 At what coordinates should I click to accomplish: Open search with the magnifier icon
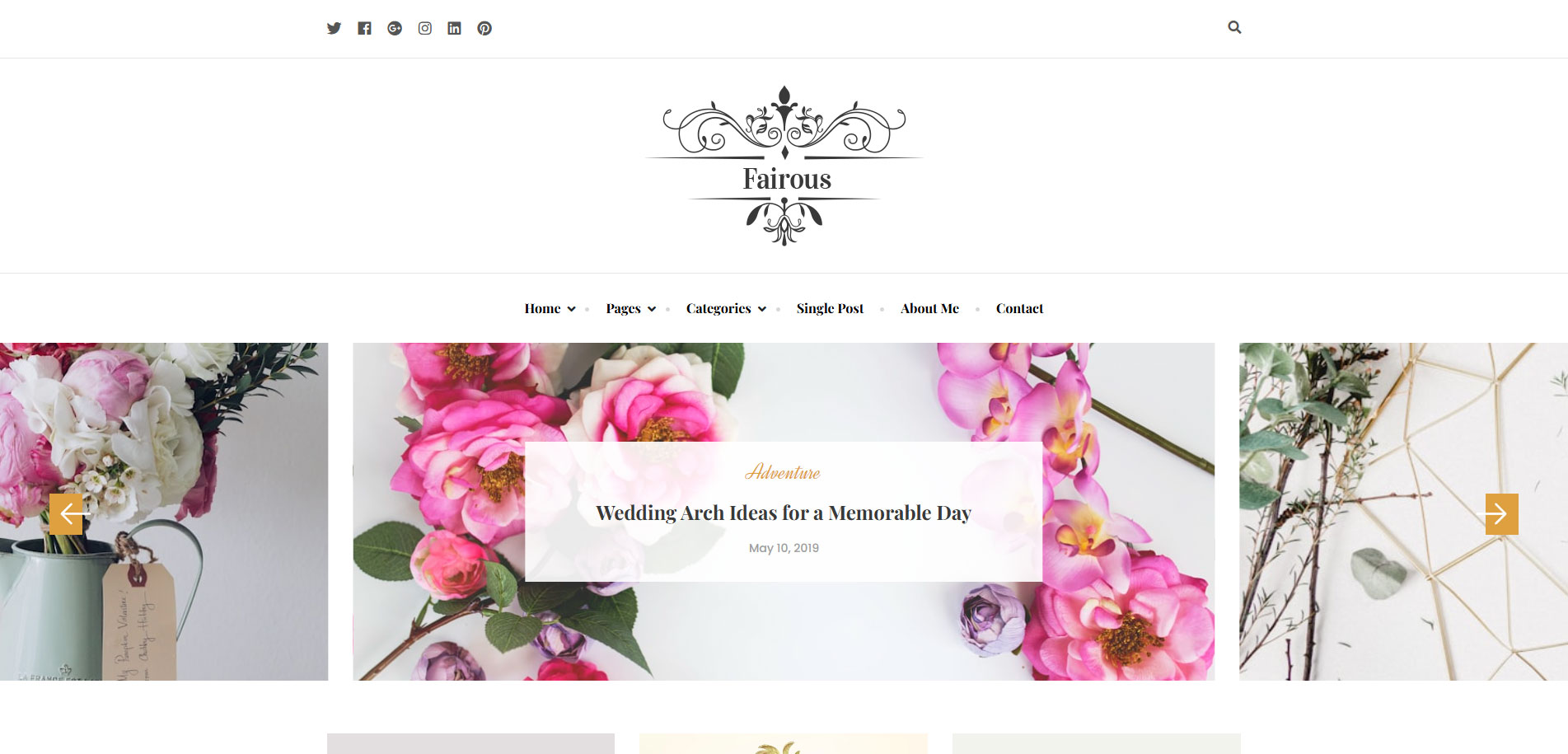[x=1234, y=27]
